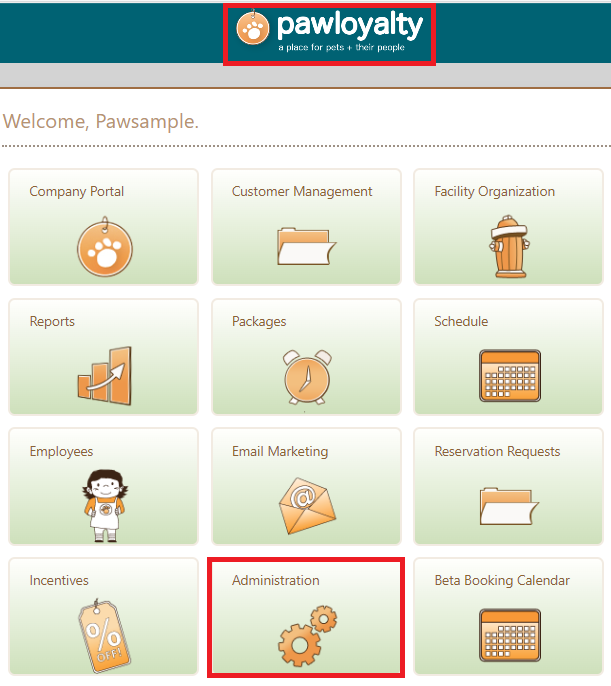Click the Reservation Requests folder icon
This screenshot has width=611, height=686.
pyautogui.click(x=509, y=506)
